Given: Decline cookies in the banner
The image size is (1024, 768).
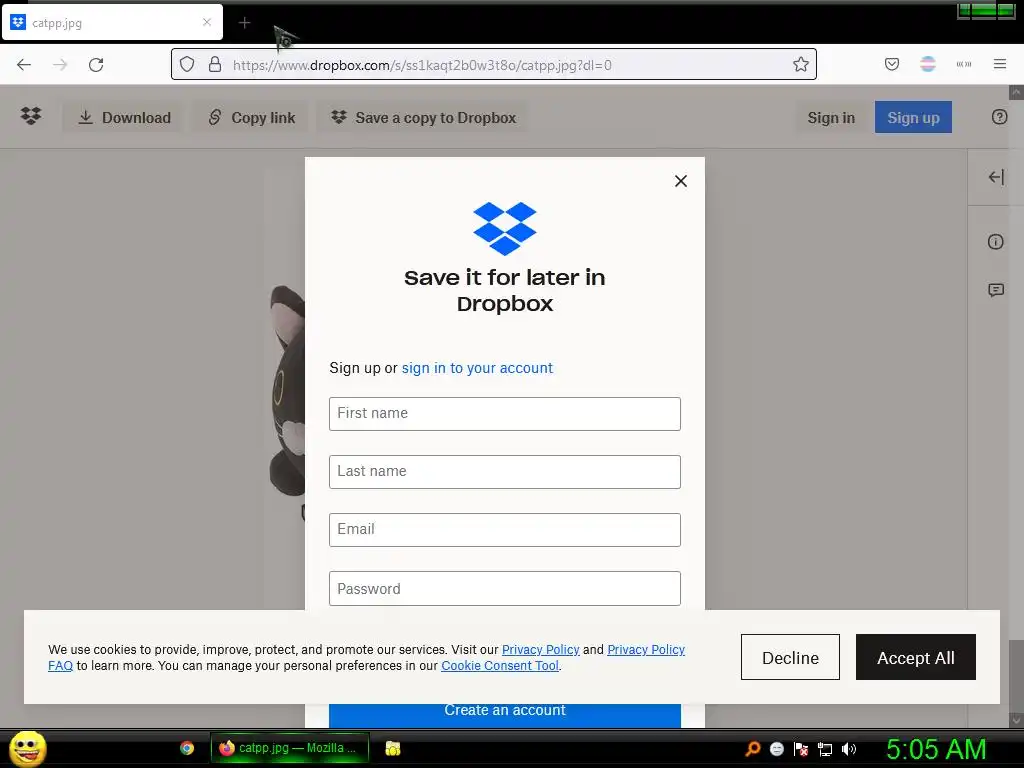Looking at the screenshot, I should point(790,657).
